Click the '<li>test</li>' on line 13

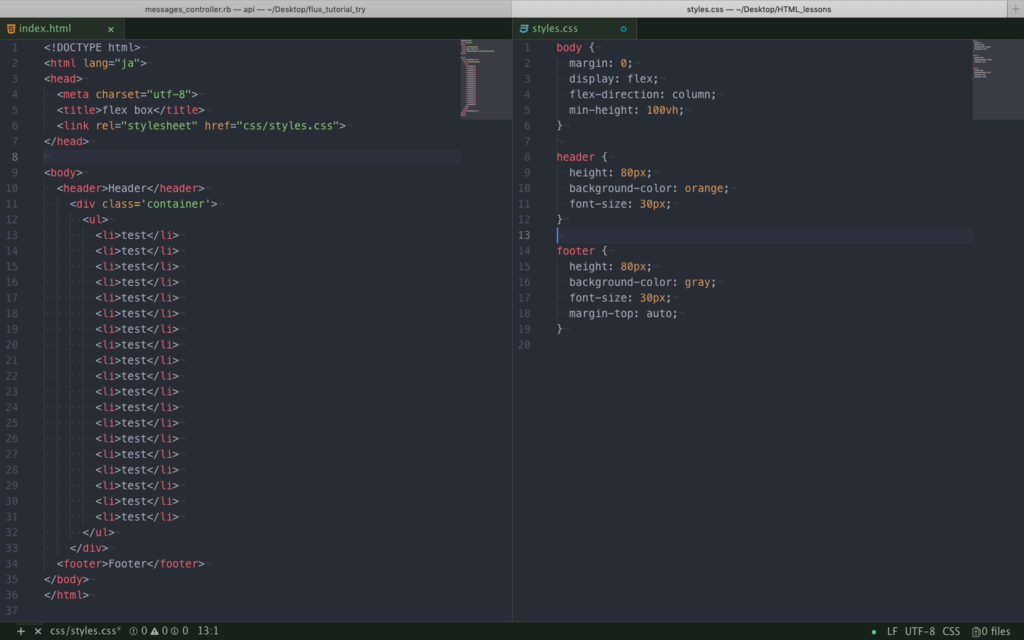pyautogui.click(x=137, y=235)
